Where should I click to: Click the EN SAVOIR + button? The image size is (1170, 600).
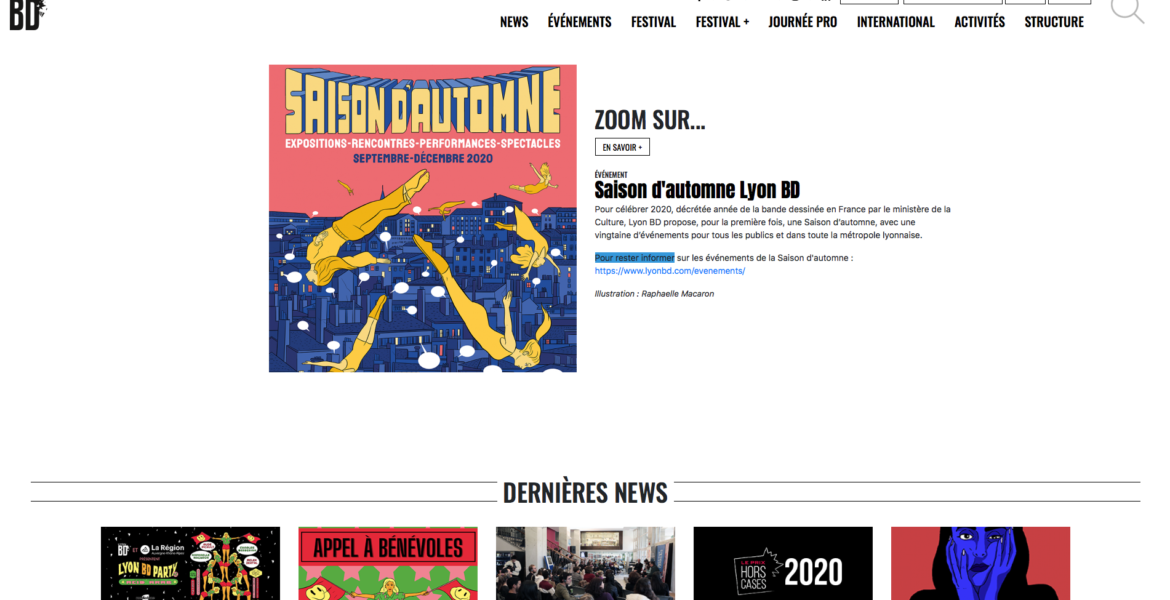pyautogui.click(x=622, y=147)
